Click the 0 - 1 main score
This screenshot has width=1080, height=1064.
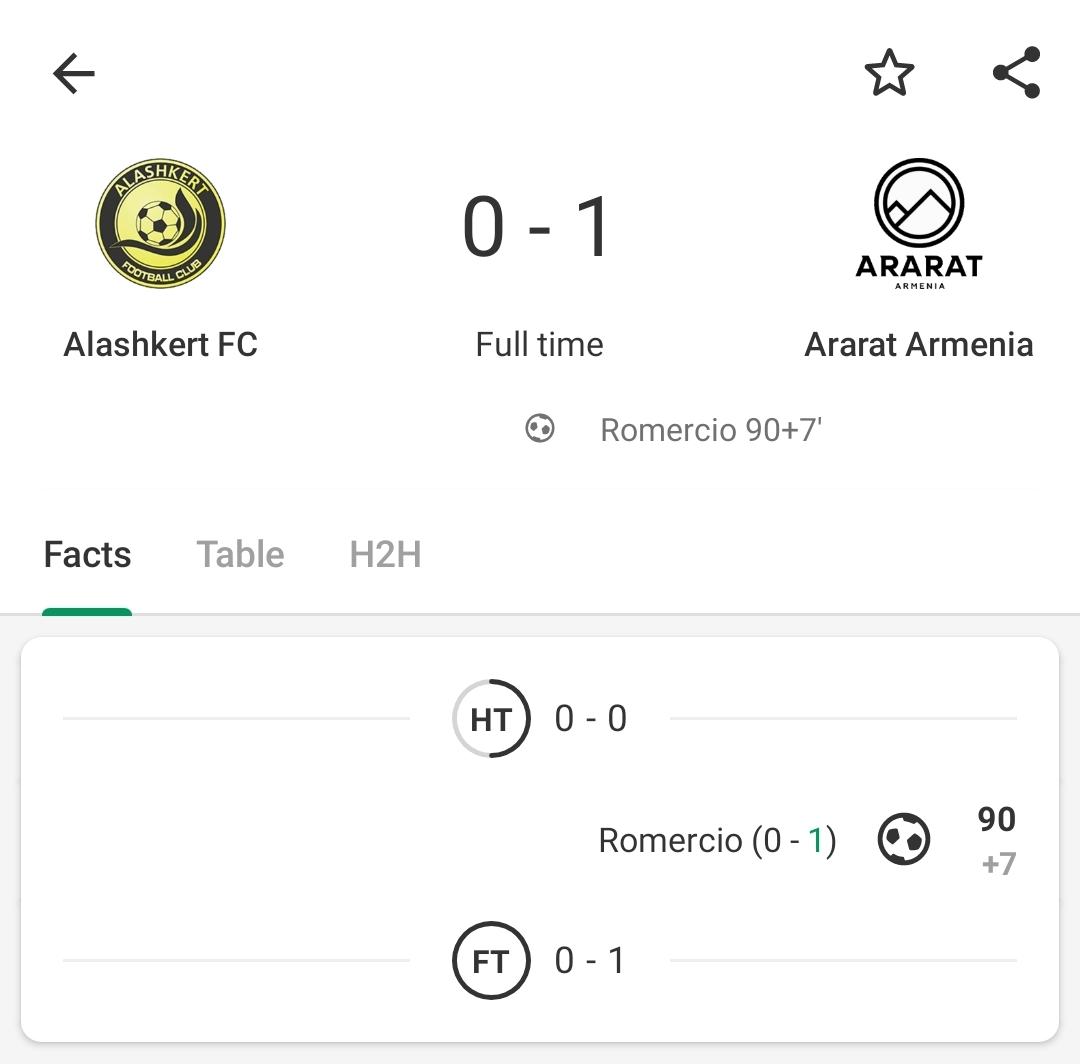[537, 226]
